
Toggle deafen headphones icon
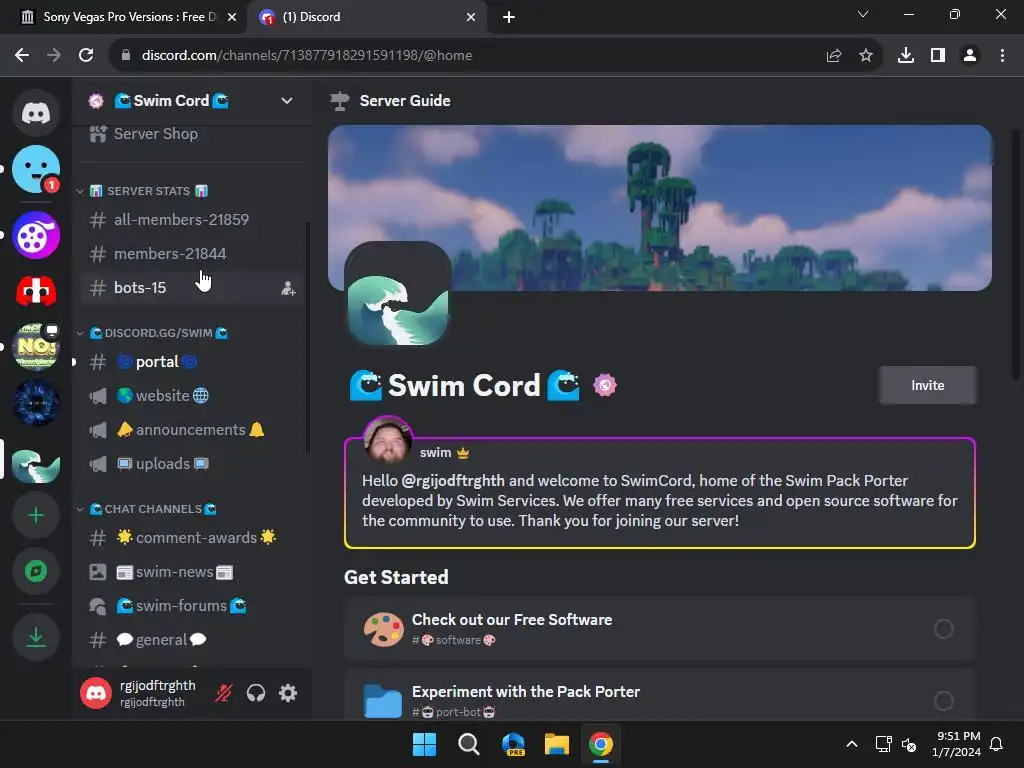[x=256, y=693]
